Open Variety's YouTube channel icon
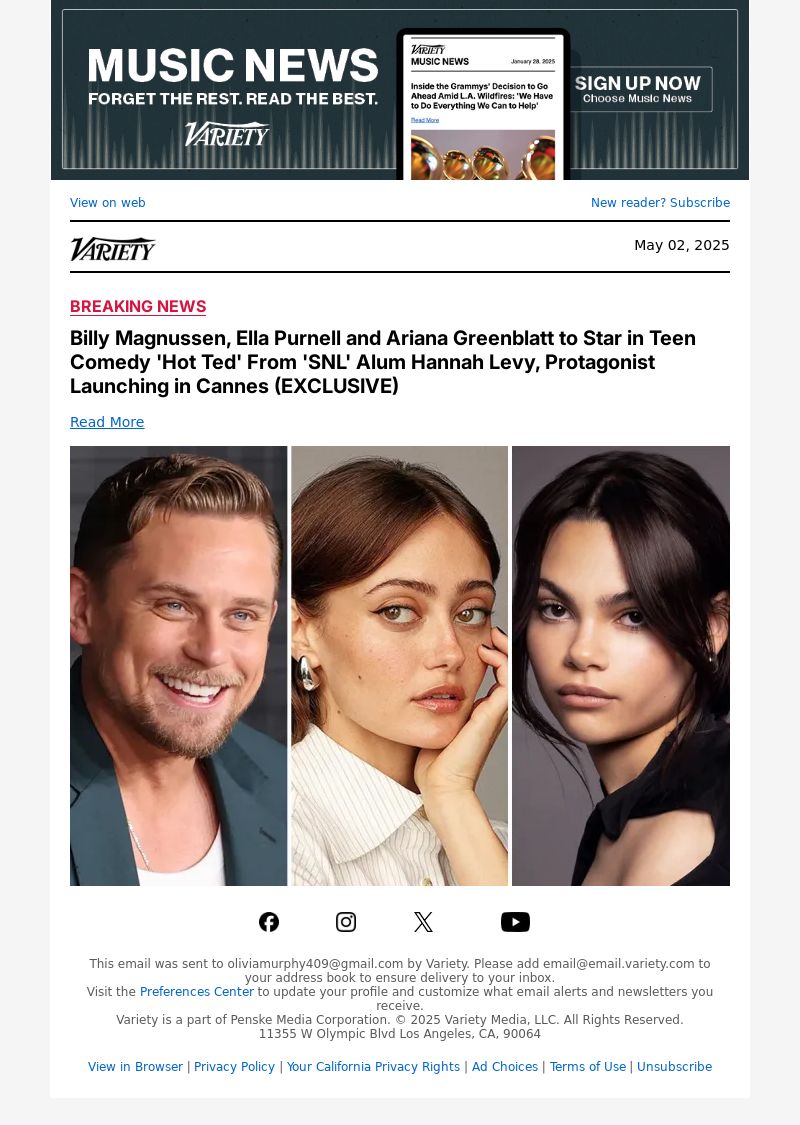Viewport: 800px width, 1125px height. click(515, 922)
